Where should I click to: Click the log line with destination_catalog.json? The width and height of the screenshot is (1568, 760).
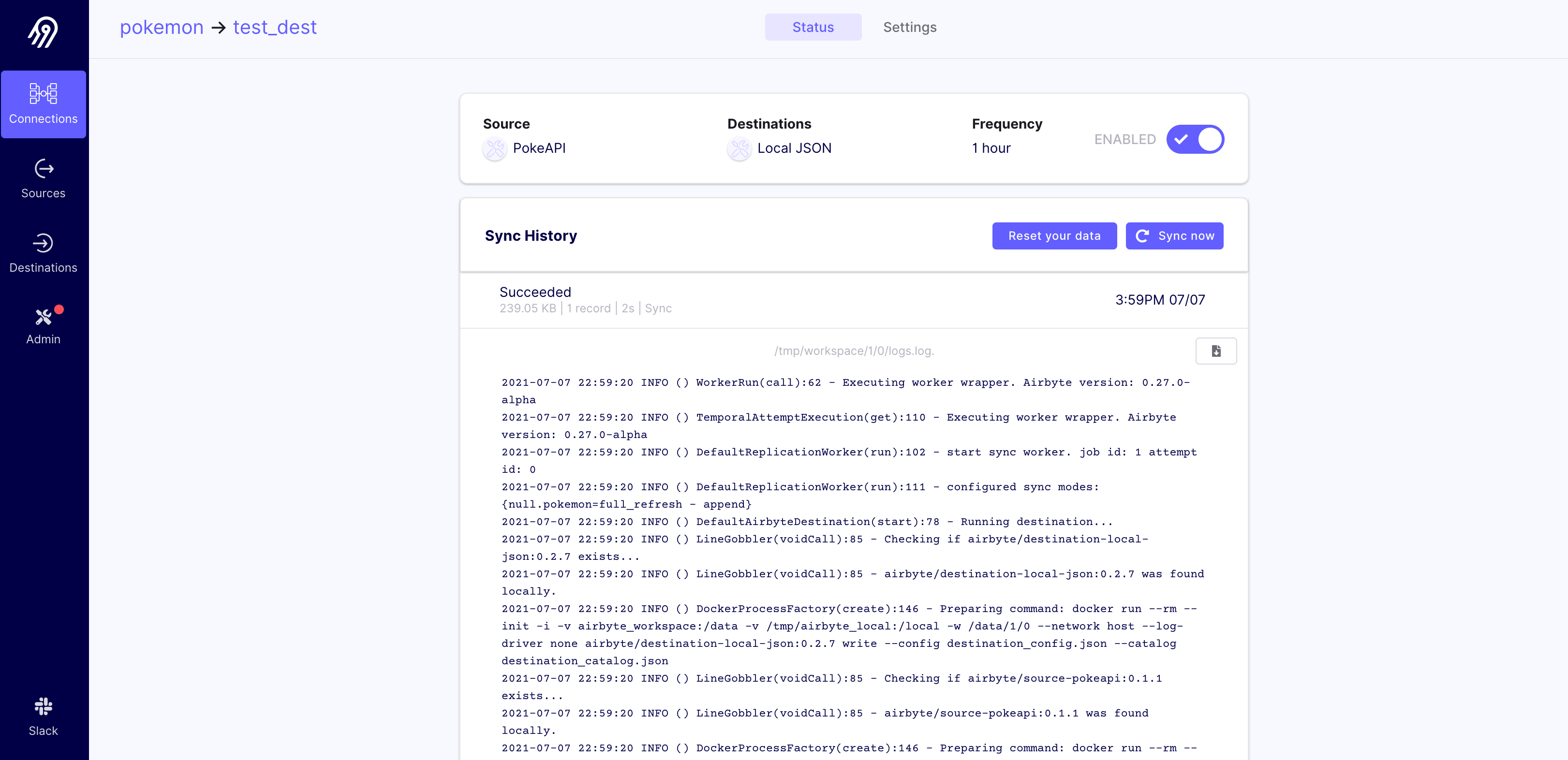pyautogui.click(x=849, y=635)
